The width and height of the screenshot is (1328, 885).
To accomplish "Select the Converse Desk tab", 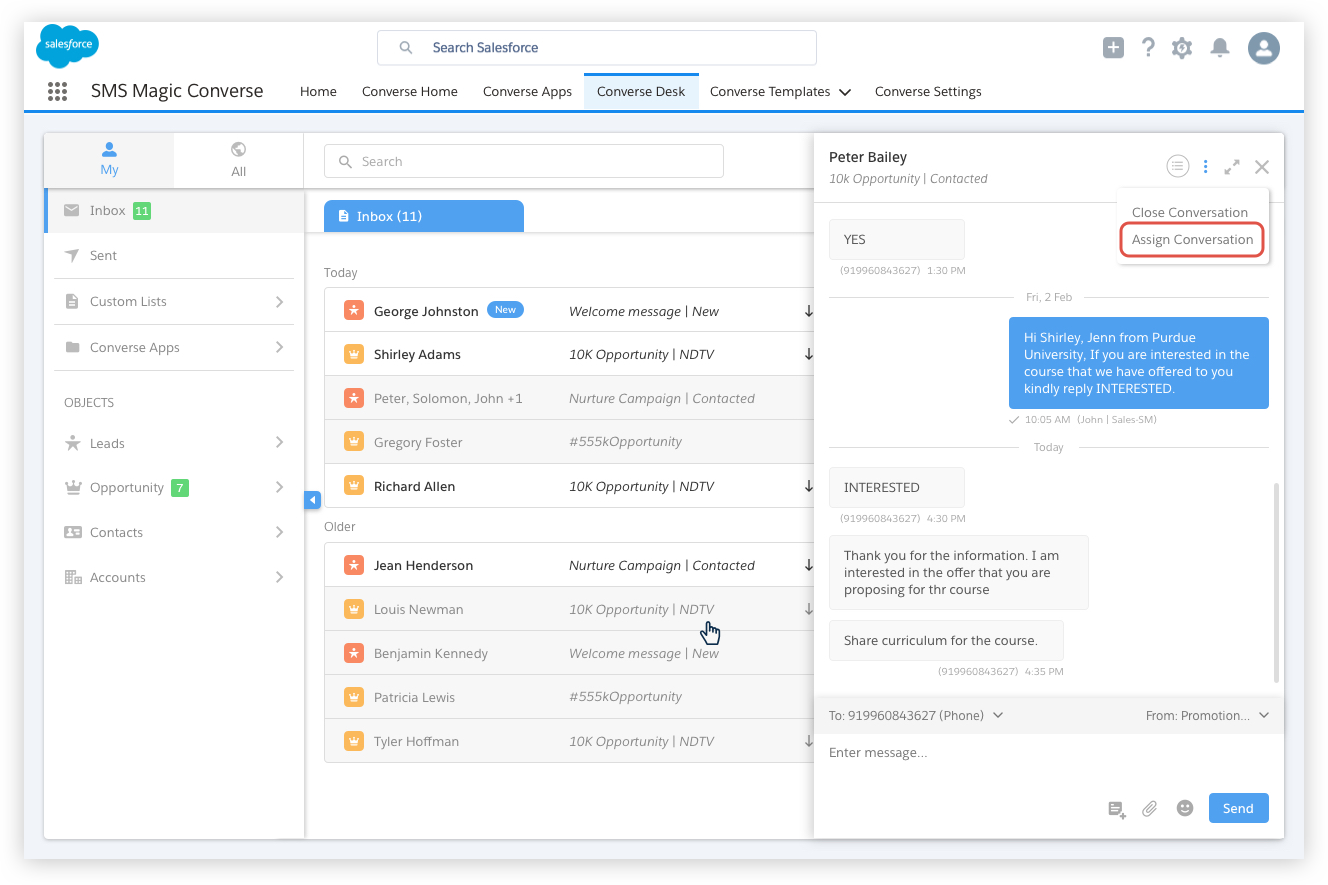I will pyautogui.click(x=641, y=91).
